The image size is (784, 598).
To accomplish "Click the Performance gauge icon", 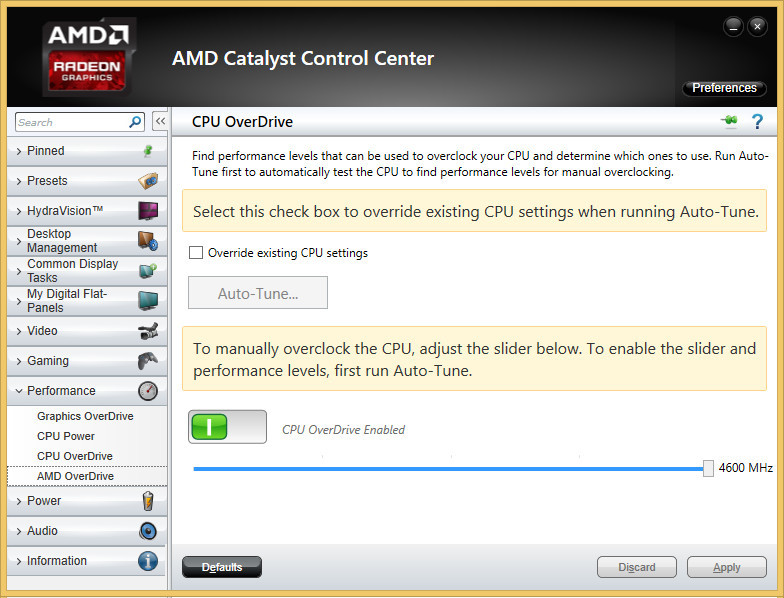I will (148, 391).
